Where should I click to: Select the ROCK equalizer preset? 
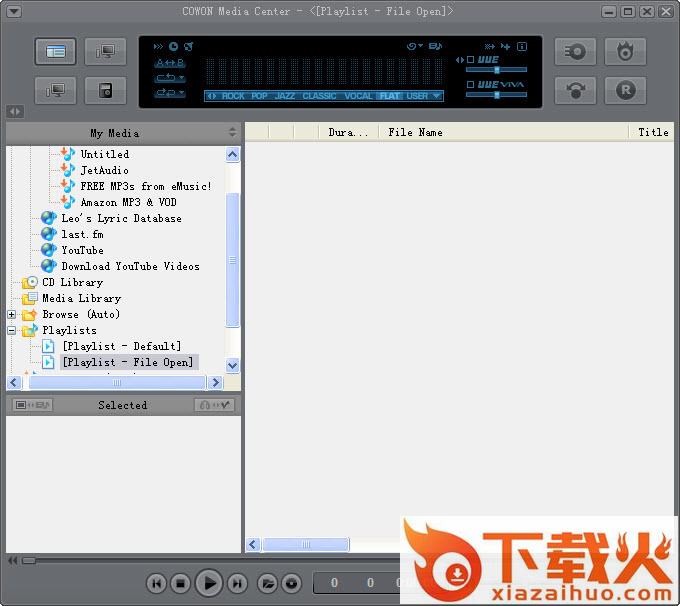(233, 96)
